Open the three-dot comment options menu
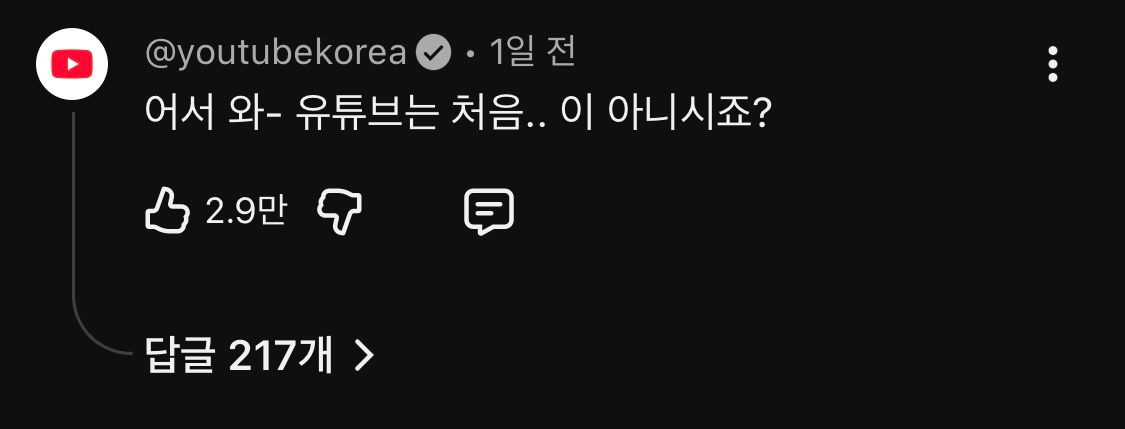Image resolution: width=1125 pixels, height=429 pixels. coord(1053,65)
